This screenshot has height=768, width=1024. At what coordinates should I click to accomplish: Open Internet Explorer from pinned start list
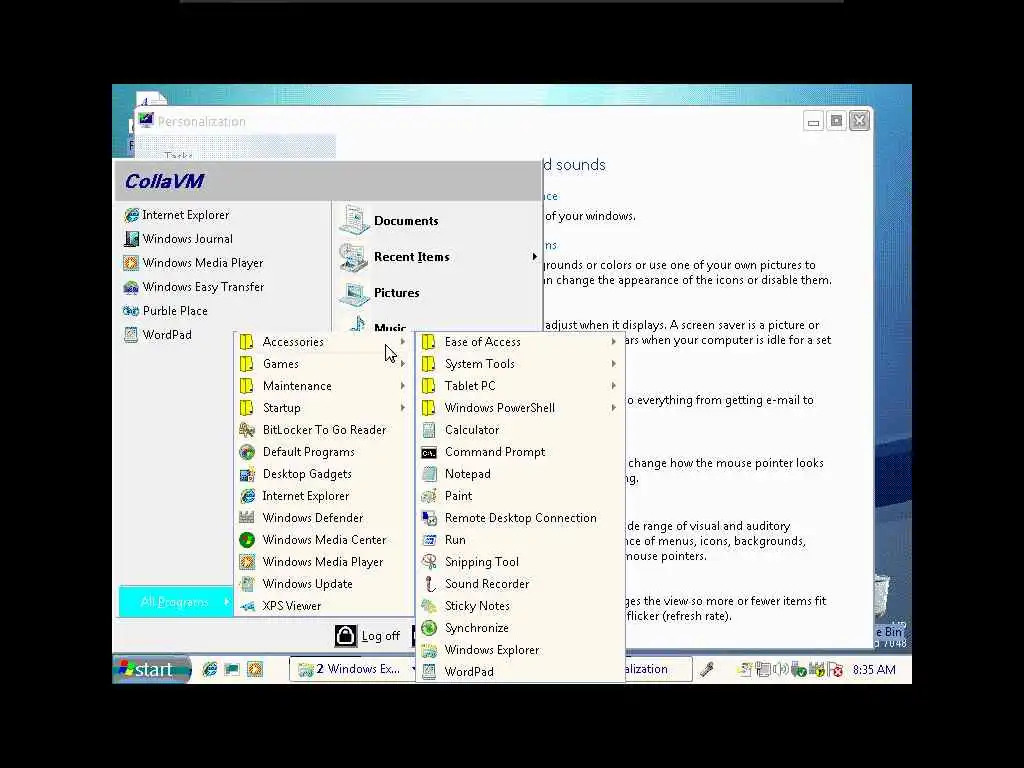pos(176,215)
